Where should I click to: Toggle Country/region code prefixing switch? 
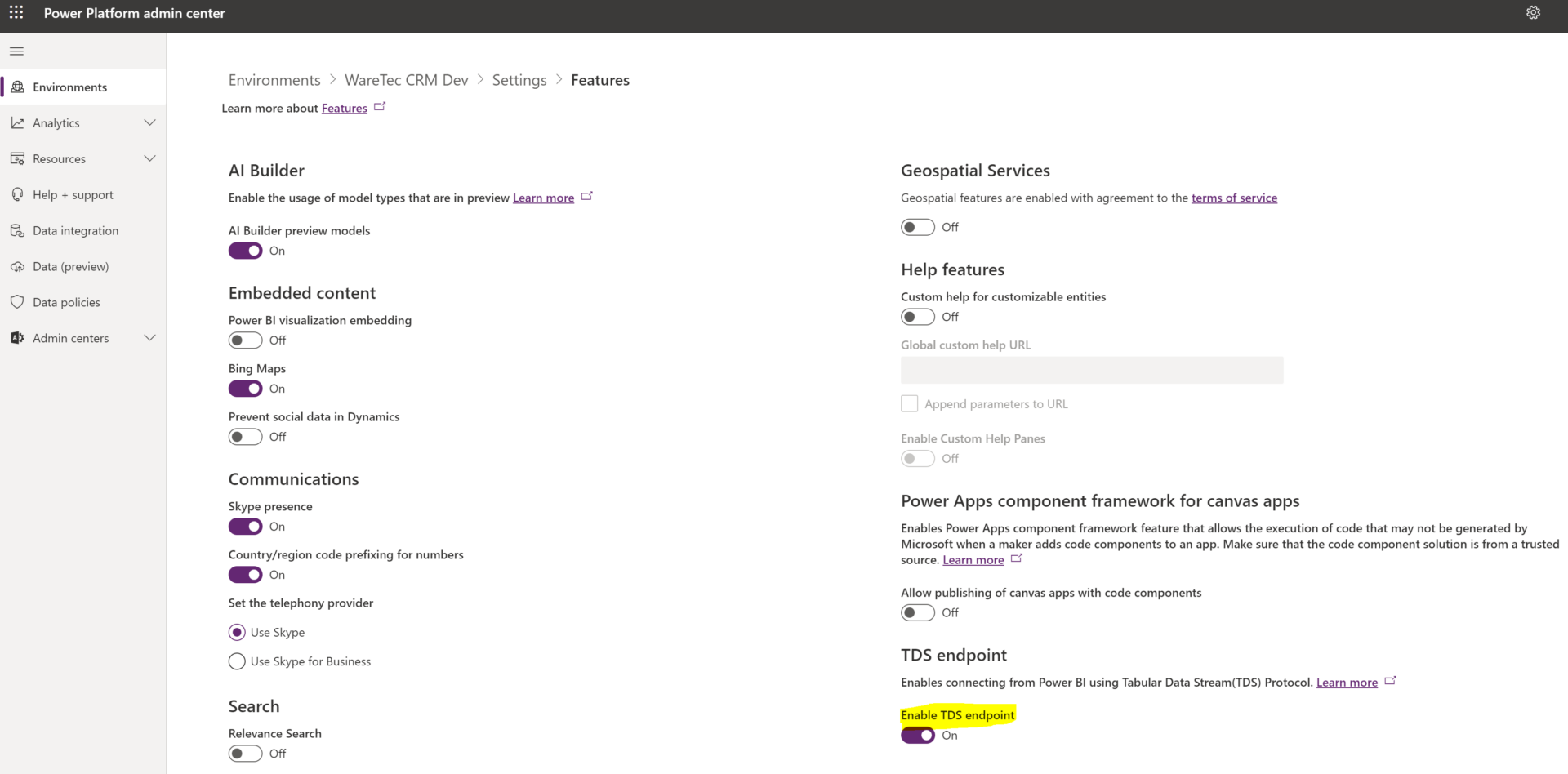click(245, 575)
